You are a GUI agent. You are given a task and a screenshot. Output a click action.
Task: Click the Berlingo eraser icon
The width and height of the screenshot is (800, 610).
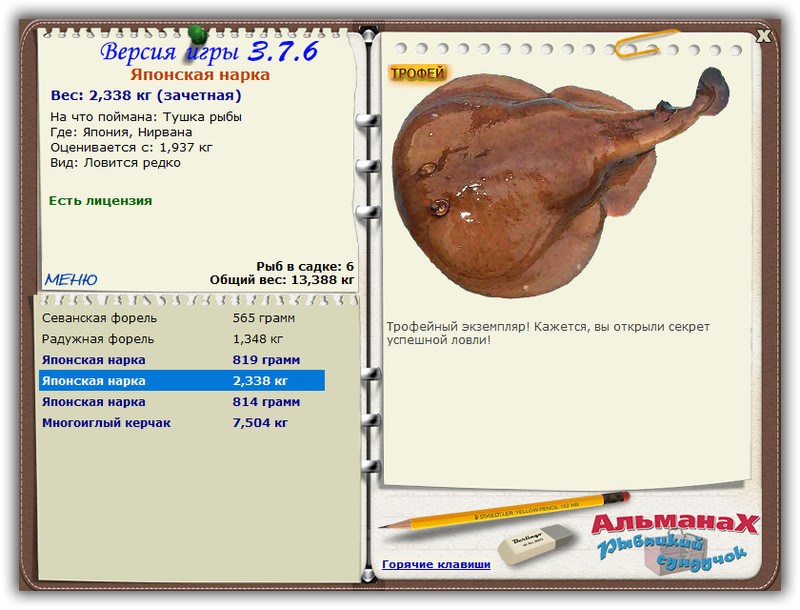536,544
